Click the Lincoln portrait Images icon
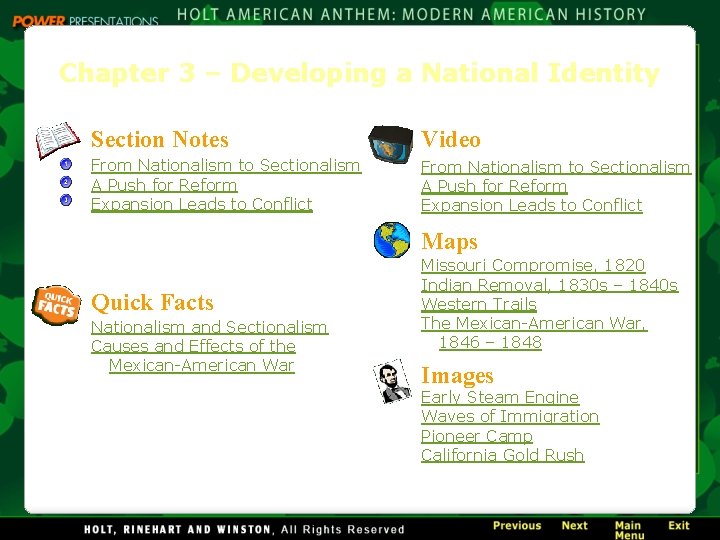This screenshot has width=720, height=540. tap(392, 381)
